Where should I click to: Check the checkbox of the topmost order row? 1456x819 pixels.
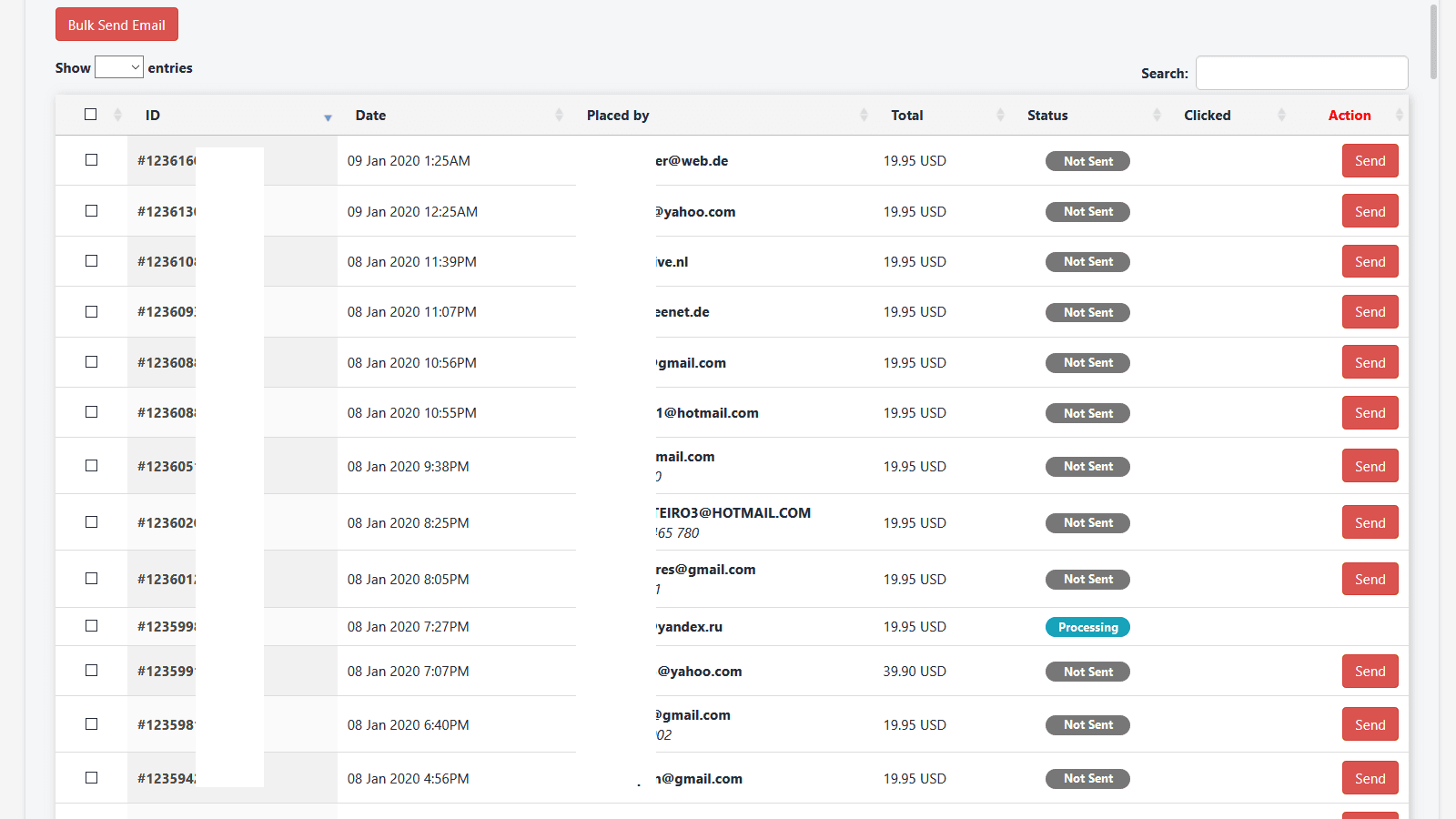point(91,159)
